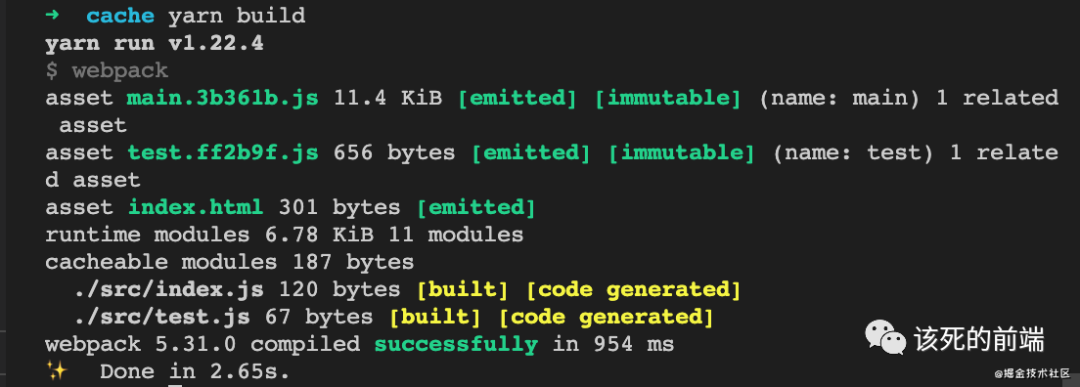
Task: Click the [built] tag beside index.js
Action: pyautogui.click(x=462, y=290)
